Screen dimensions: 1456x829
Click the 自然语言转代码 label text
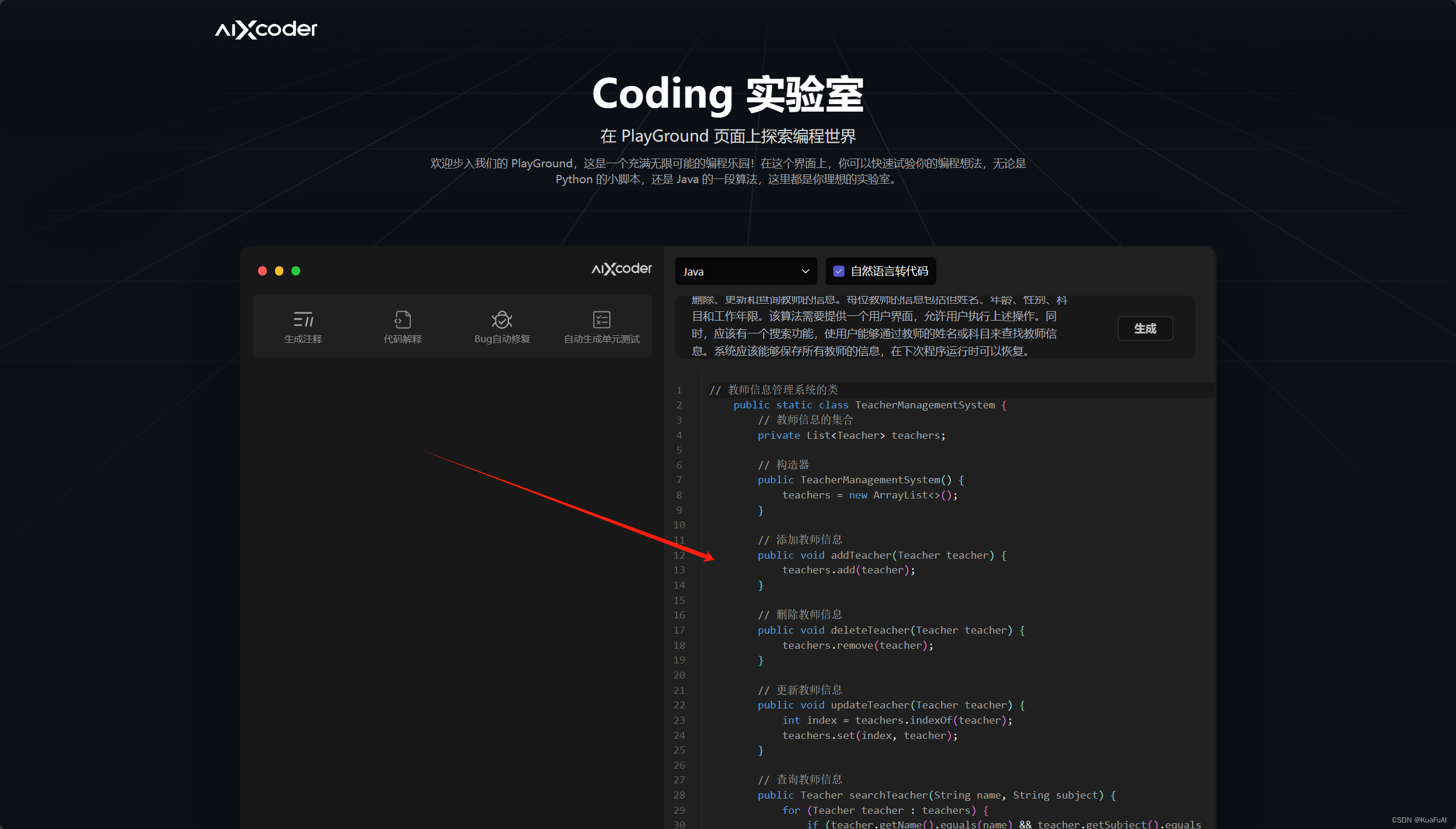click(x=889, y=271)
